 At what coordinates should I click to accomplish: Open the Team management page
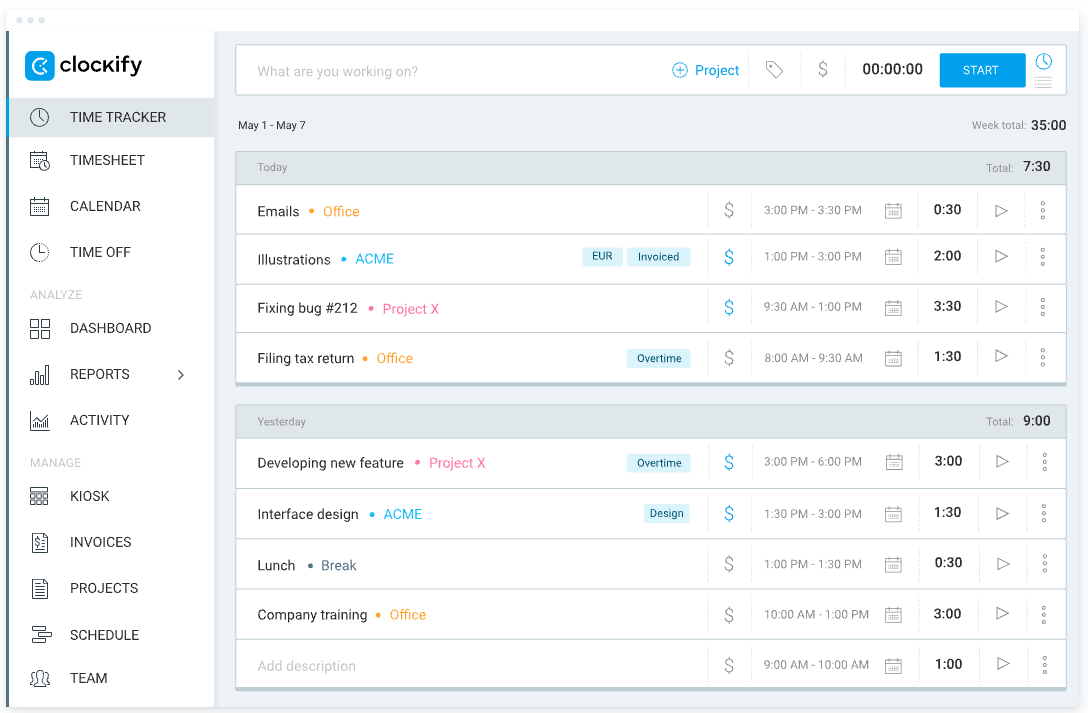[88, 678]
